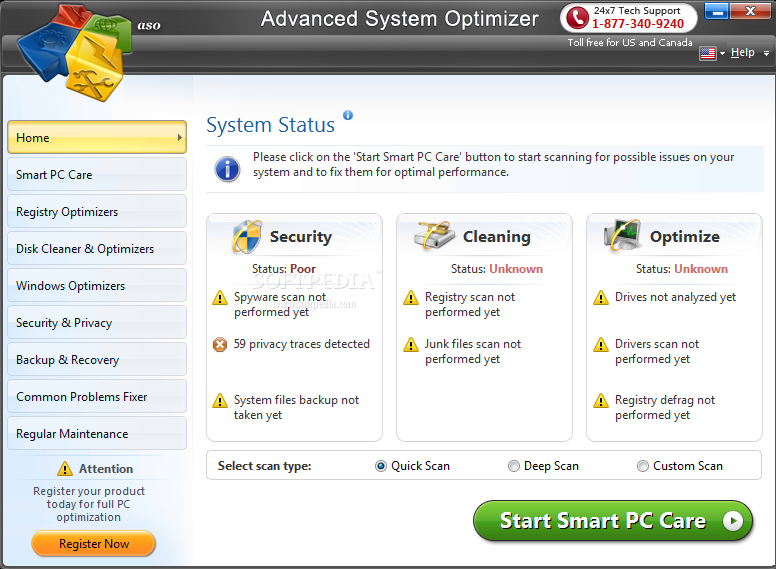Click the large blue information icon
Viewport: 776px width, 569px height.
227,169
